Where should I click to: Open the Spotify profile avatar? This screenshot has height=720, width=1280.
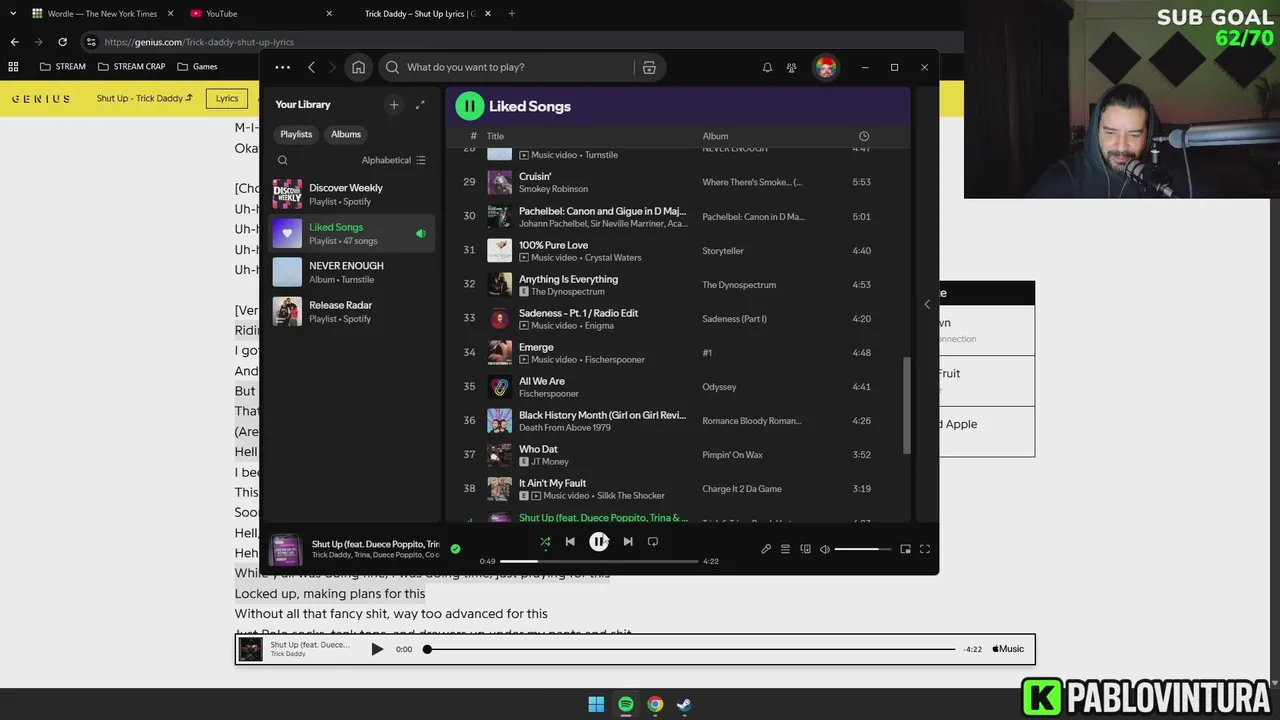pyautogui.click(x=825, y=67)
